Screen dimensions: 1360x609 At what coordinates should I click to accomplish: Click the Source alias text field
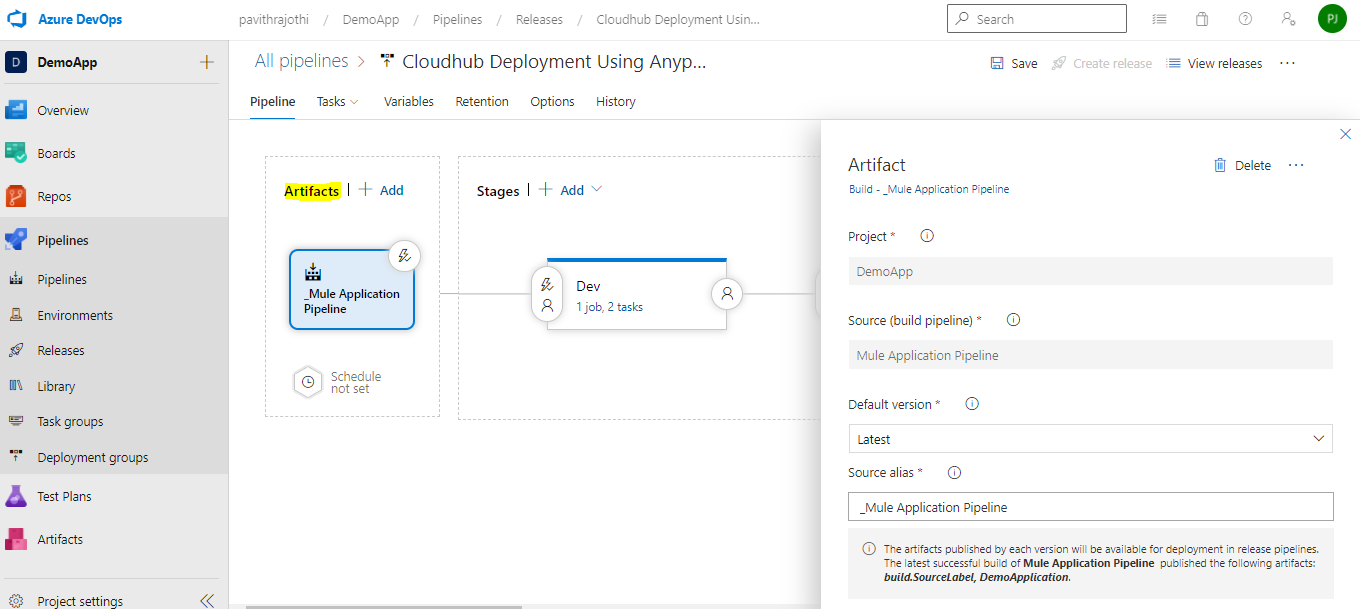(1090, 507)
